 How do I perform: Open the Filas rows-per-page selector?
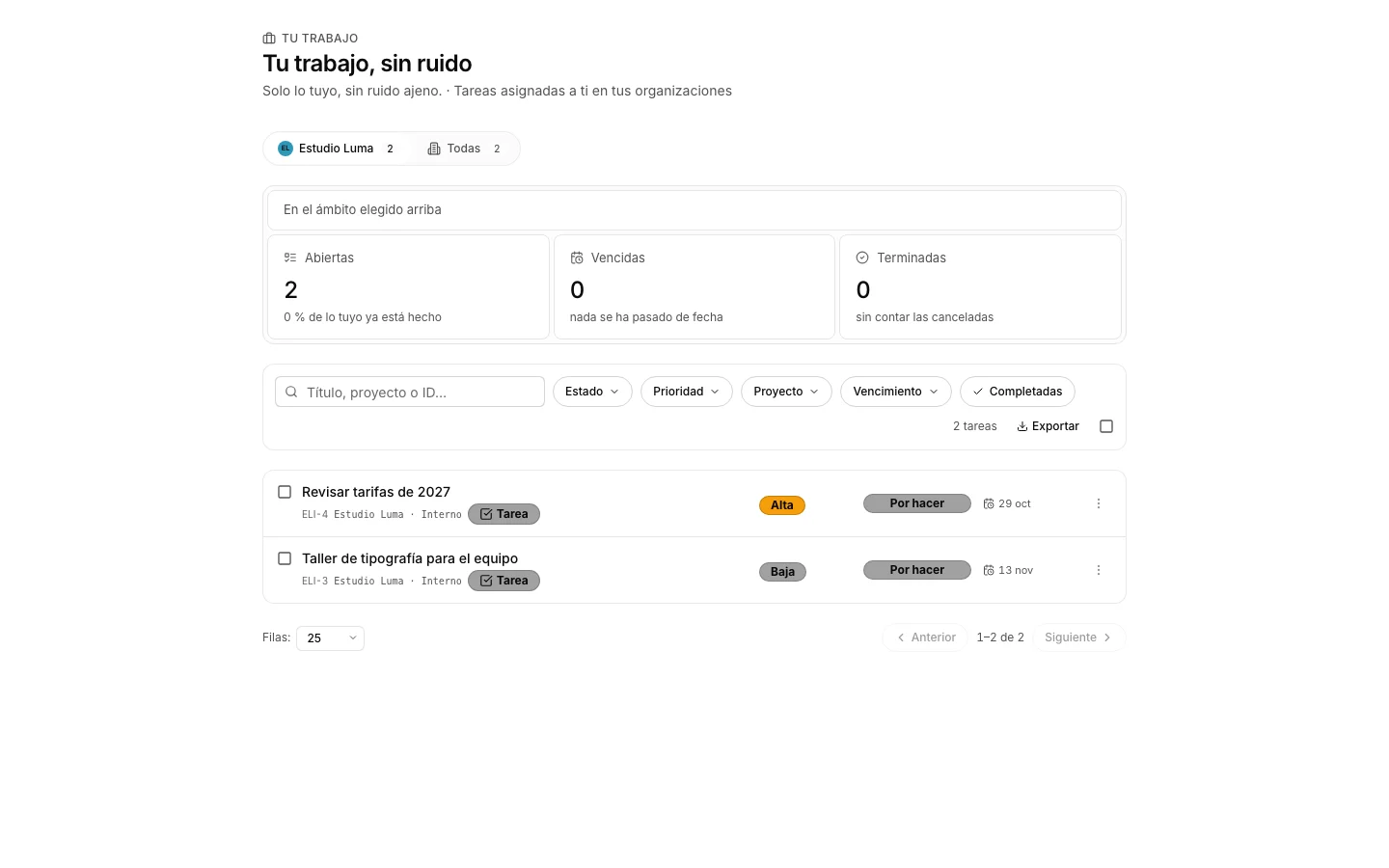330,637
